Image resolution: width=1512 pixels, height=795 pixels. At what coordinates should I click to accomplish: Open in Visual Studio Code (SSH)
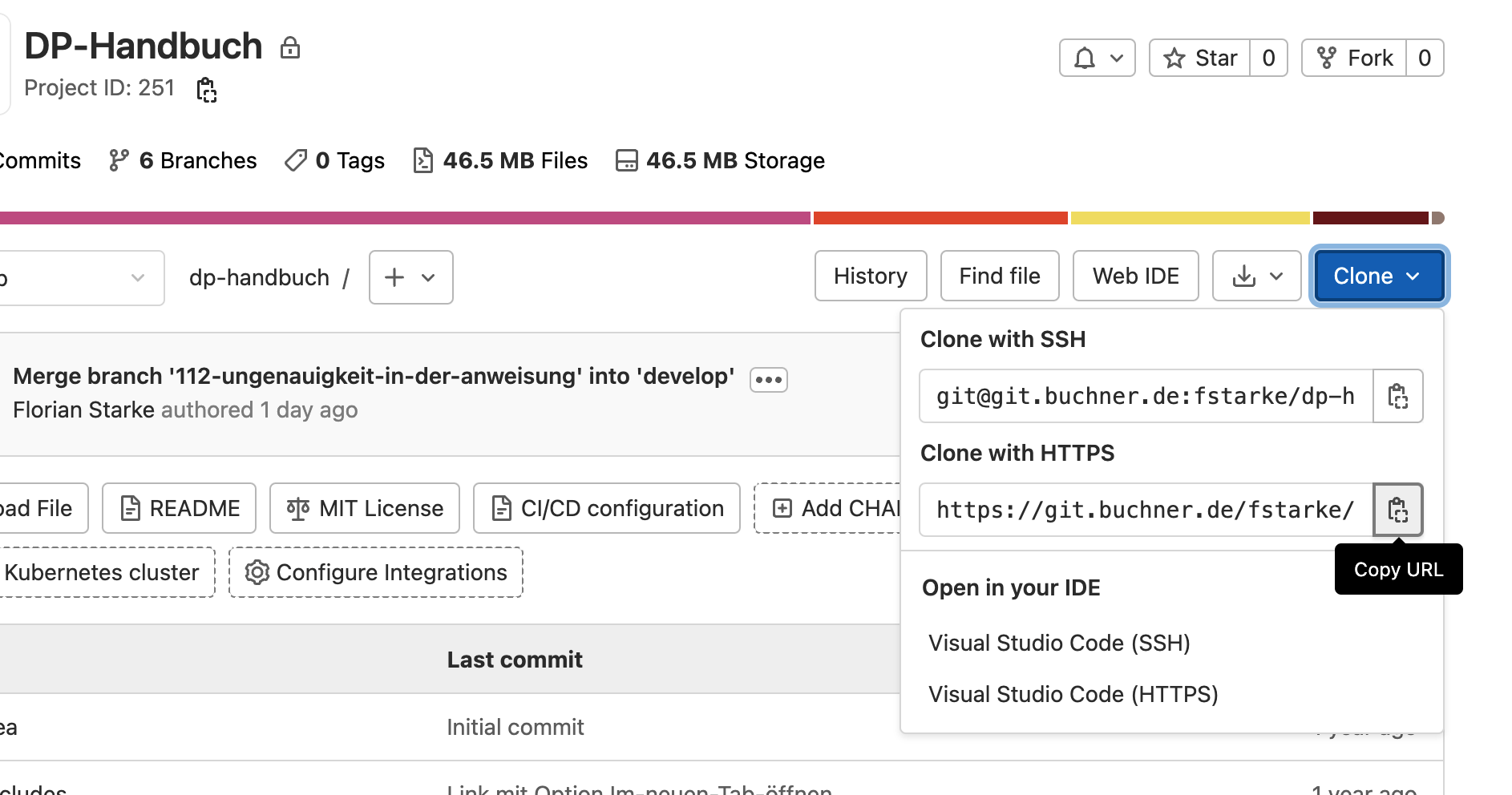(1059, 643)
